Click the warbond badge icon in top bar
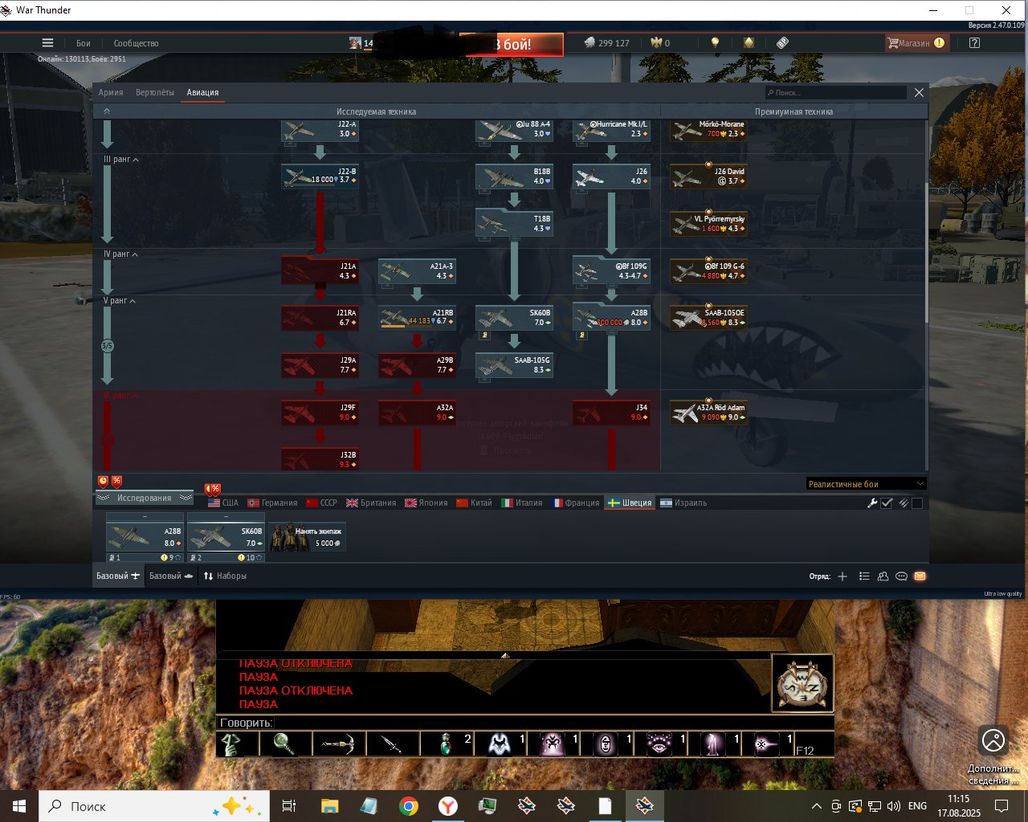The height and width of the screenshot is (822, 1028). point(749,43)
